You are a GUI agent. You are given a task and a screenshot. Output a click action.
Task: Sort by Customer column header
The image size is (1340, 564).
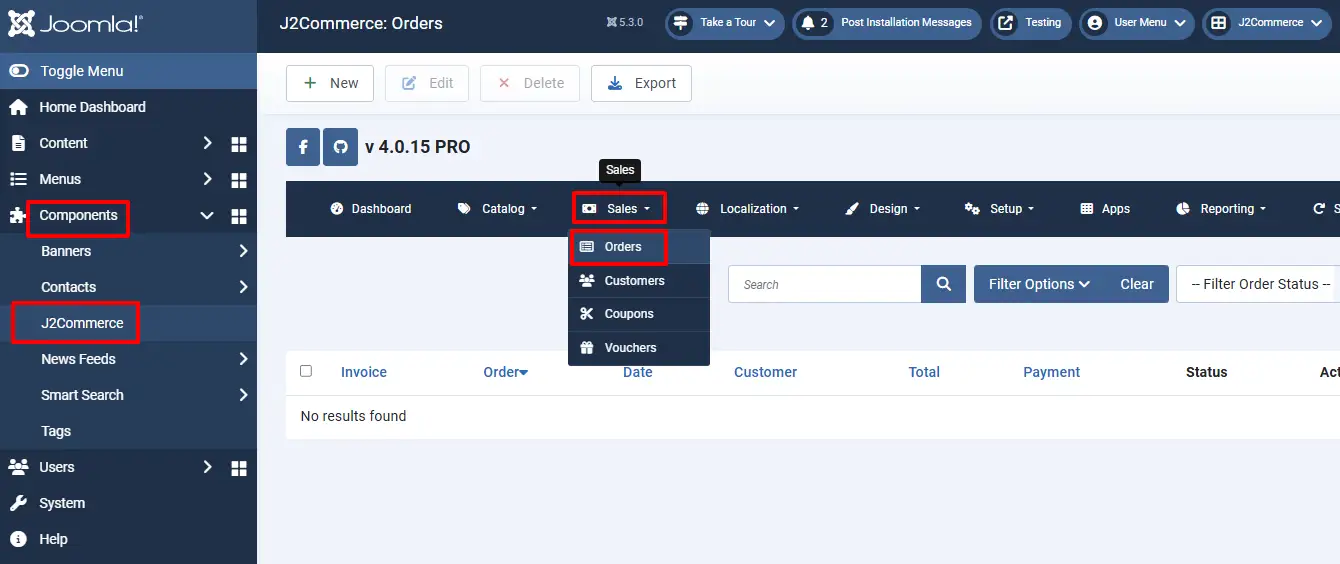(765, 372)
